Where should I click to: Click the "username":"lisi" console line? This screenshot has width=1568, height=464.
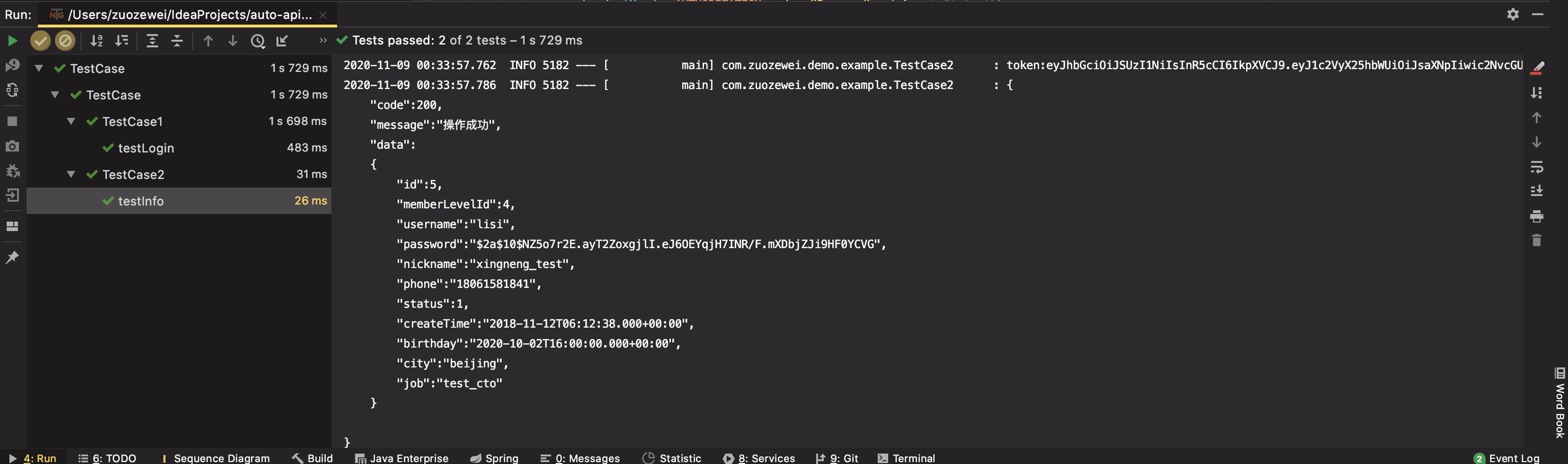coord(456,224)
